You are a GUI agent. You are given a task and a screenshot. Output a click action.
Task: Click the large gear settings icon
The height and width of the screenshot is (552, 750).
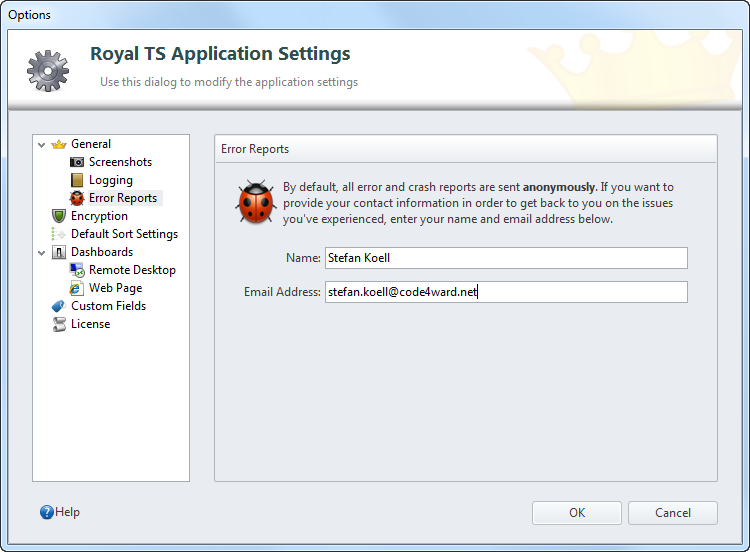(48, 71)
